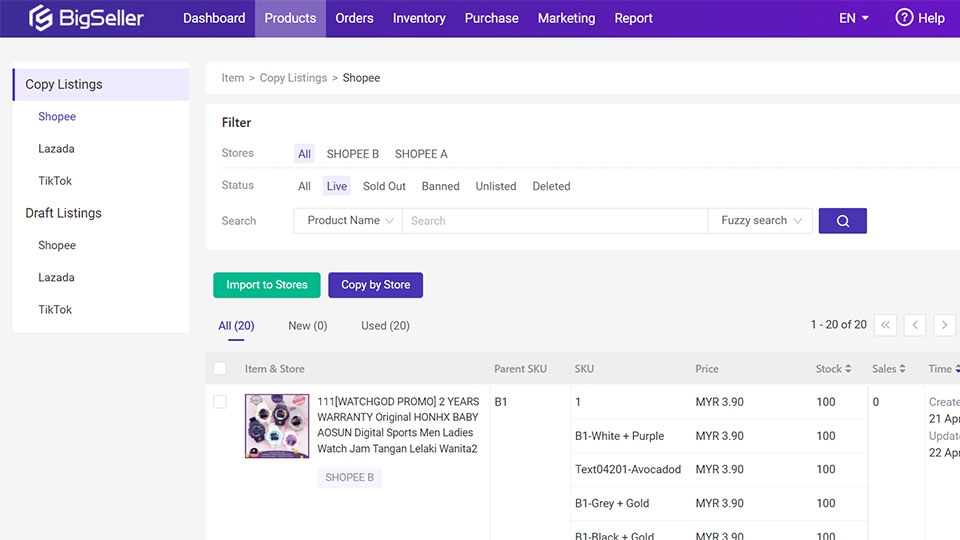Sort by Stock column arrows
This screenshot has height=540, width=960.
(x=848, y=369)
